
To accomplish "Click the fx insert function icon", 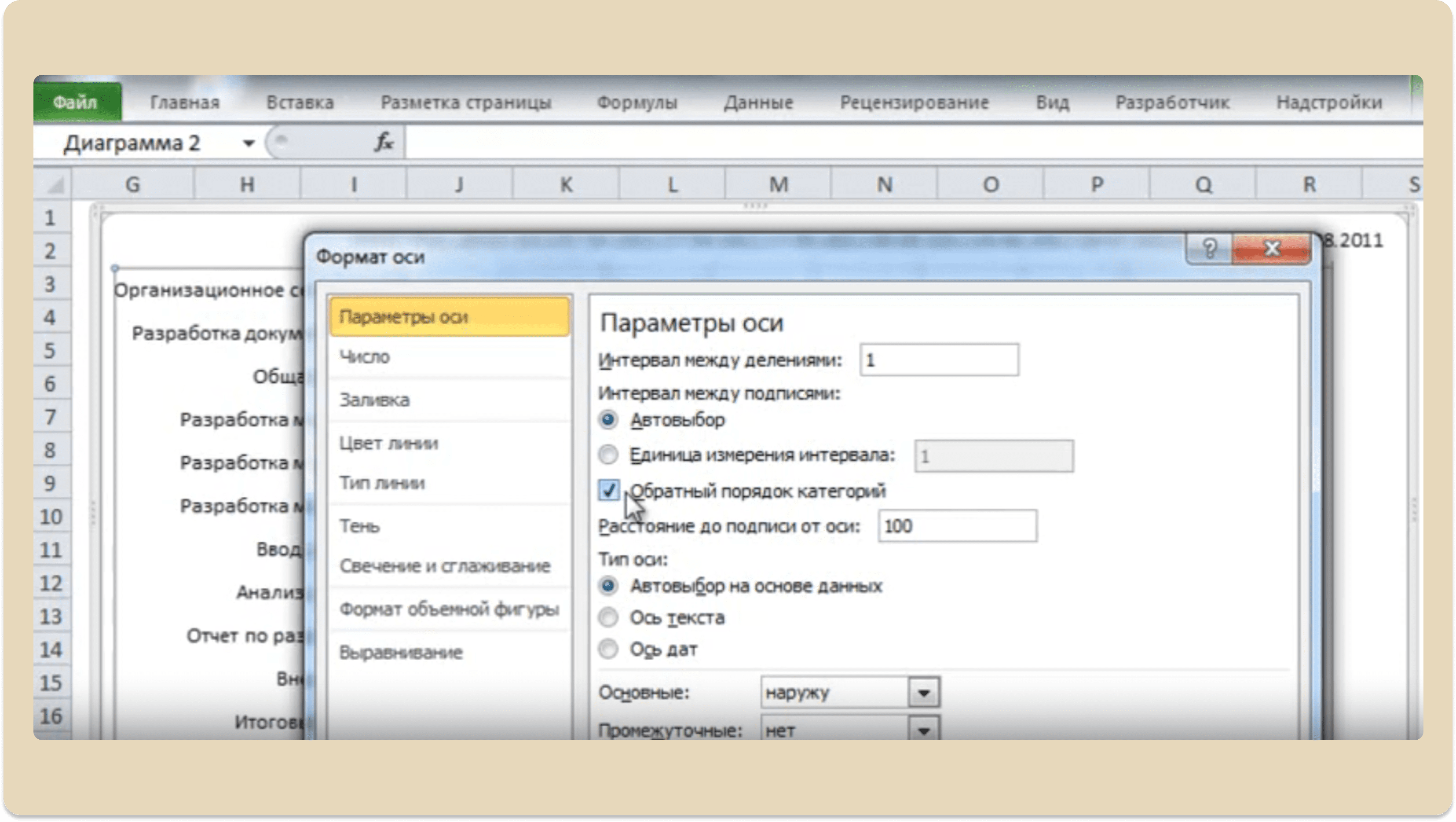I will pos(384,143).
